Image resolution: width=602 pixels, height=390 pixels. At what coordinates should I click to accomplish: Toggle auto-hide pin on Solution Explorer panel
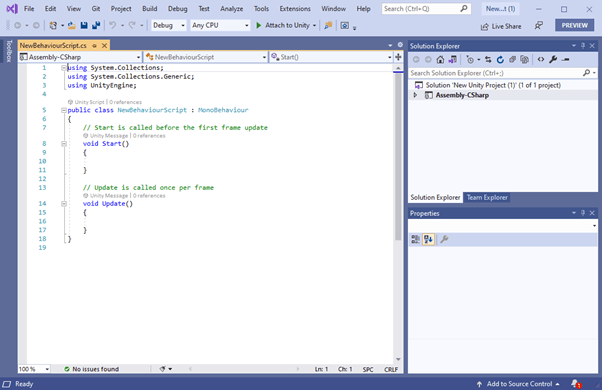pyautogui.click(x=583, y=46)
